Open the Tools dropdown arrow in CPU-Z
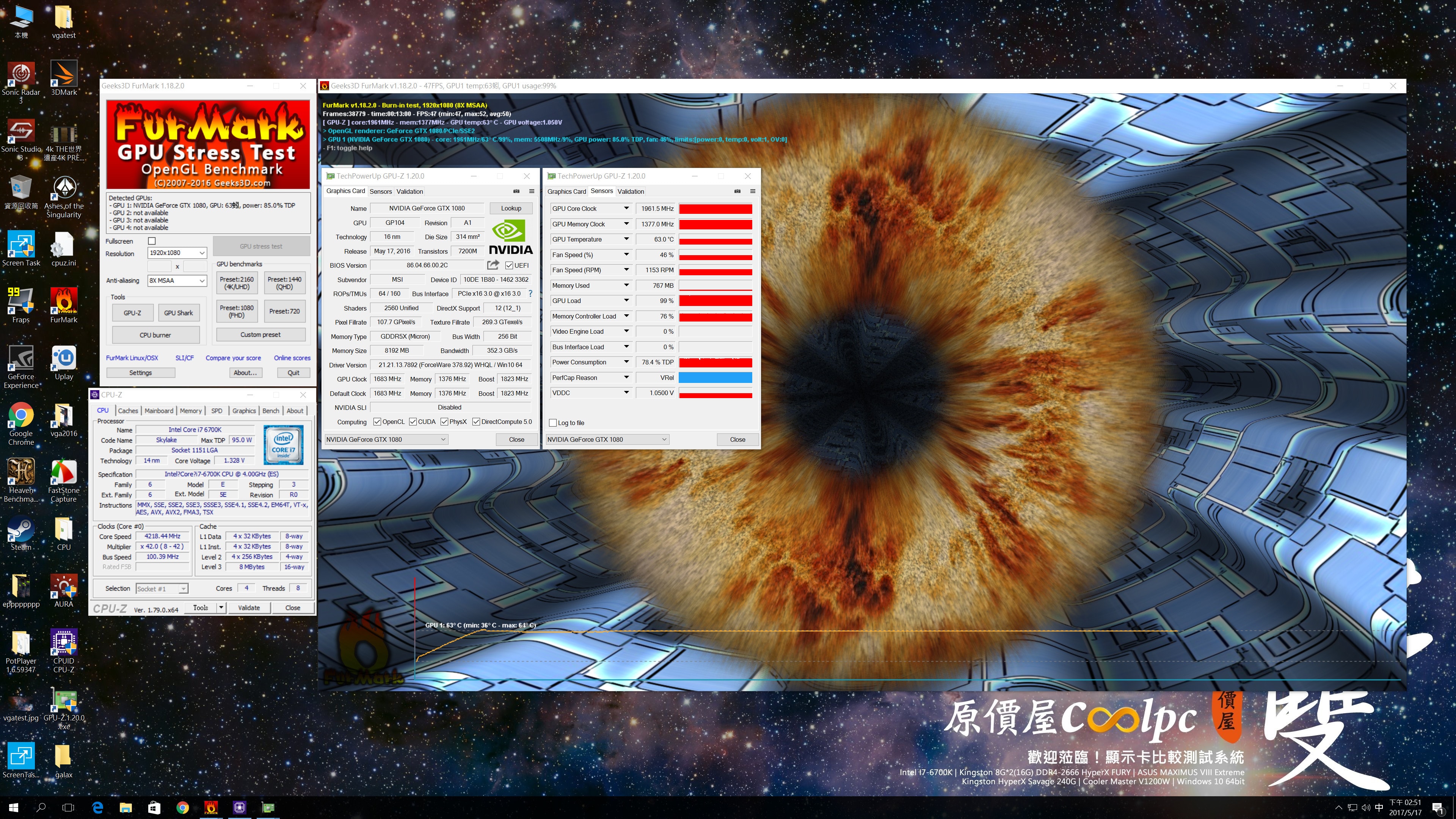The width and height of the screenshot is (1456, 819). pyautogui.click(x=221, y=607)
